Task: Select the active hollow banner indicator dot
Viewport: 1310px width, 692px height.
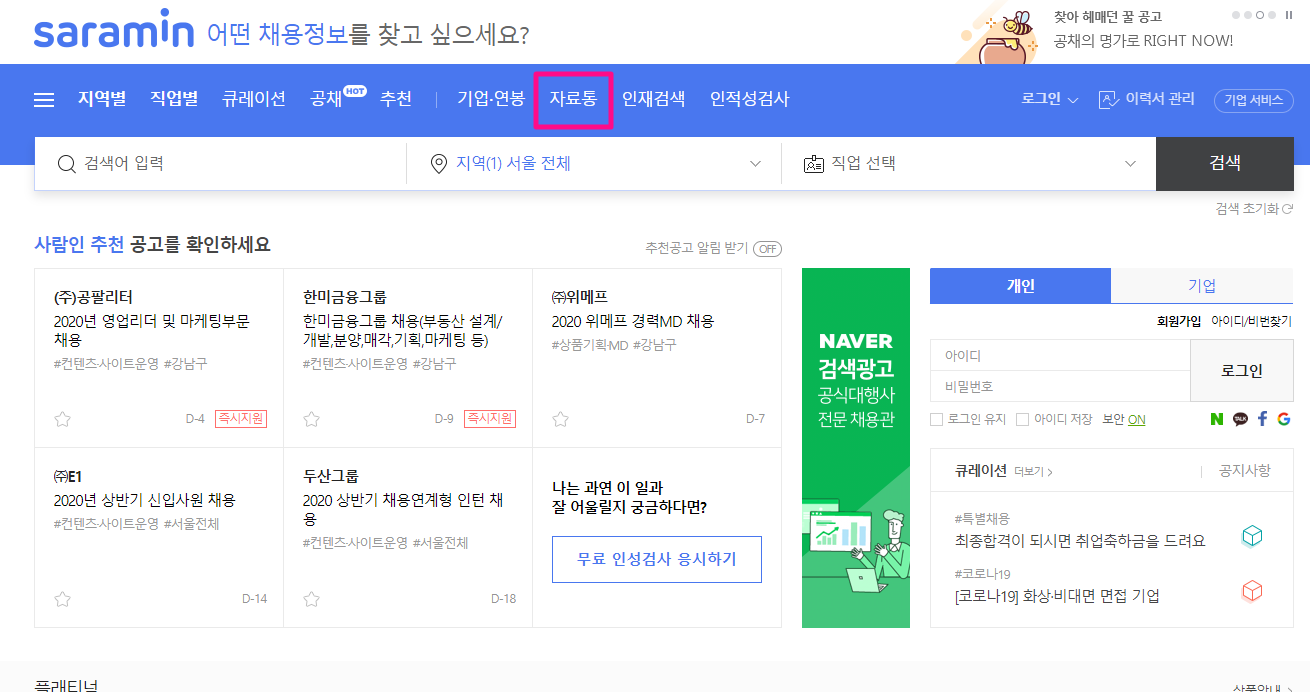Action: 1262,15
